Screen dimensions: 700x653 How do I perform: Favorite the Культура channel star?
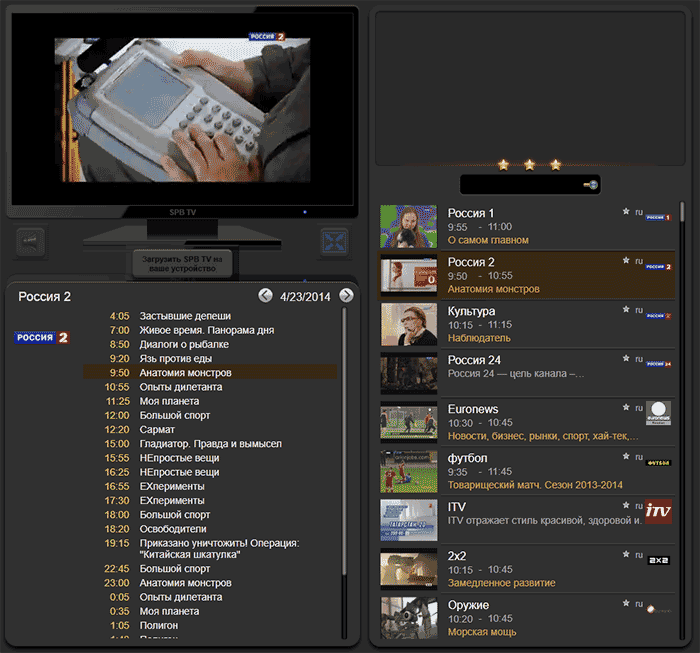(626, 309)
